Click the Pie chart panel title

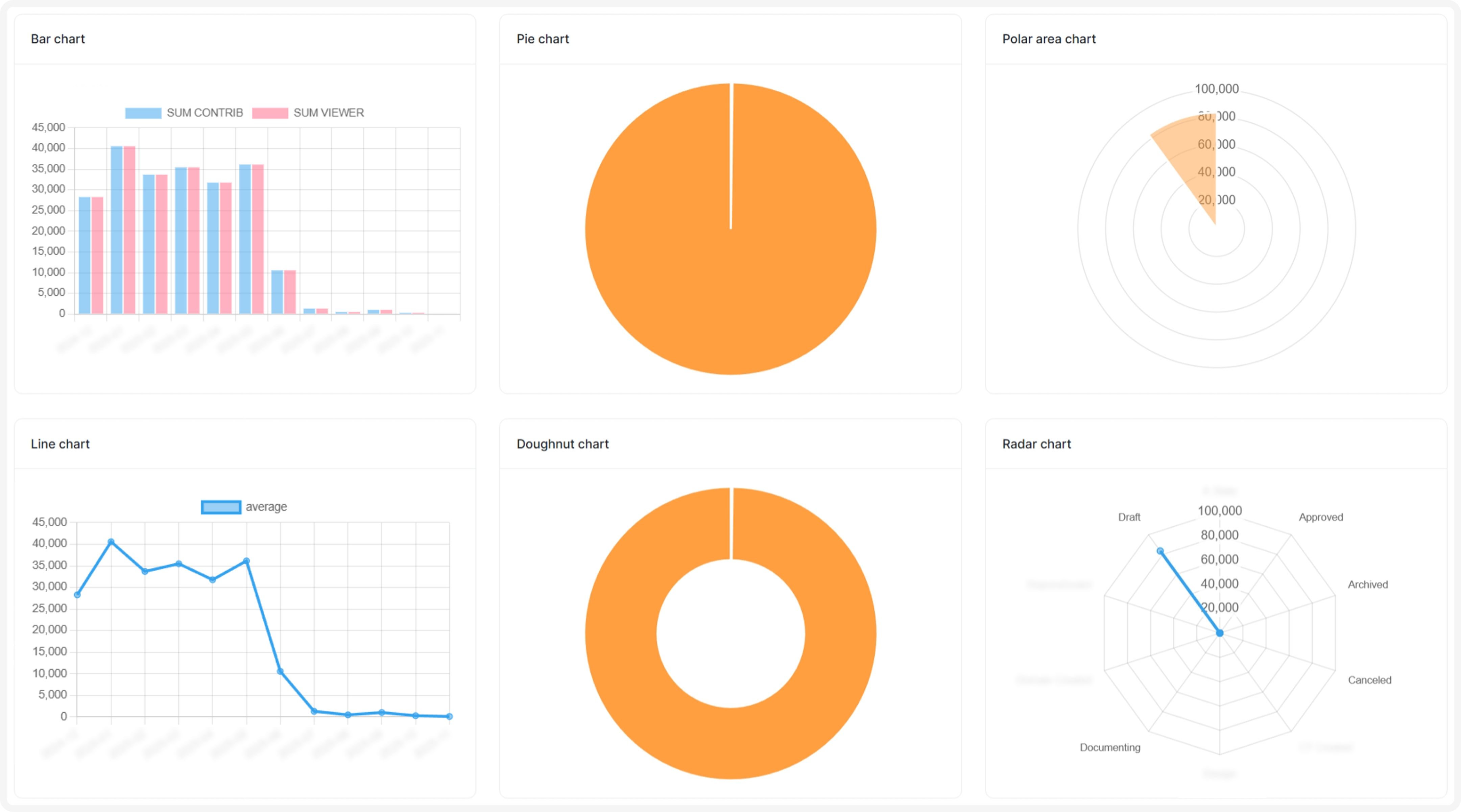tap(543, 39)
